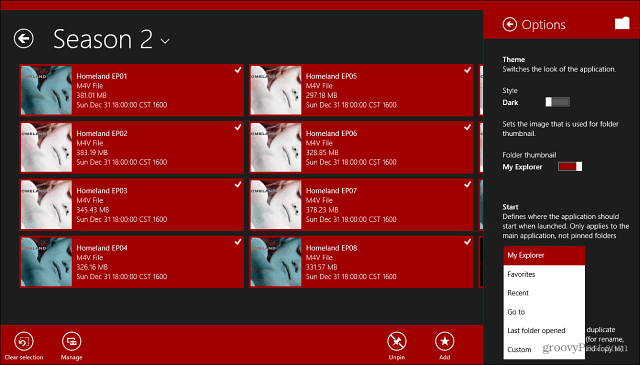Go back from the Season 2 folder
The height and width of the screenshot is (365, 640).
click(x=24, y=39)
